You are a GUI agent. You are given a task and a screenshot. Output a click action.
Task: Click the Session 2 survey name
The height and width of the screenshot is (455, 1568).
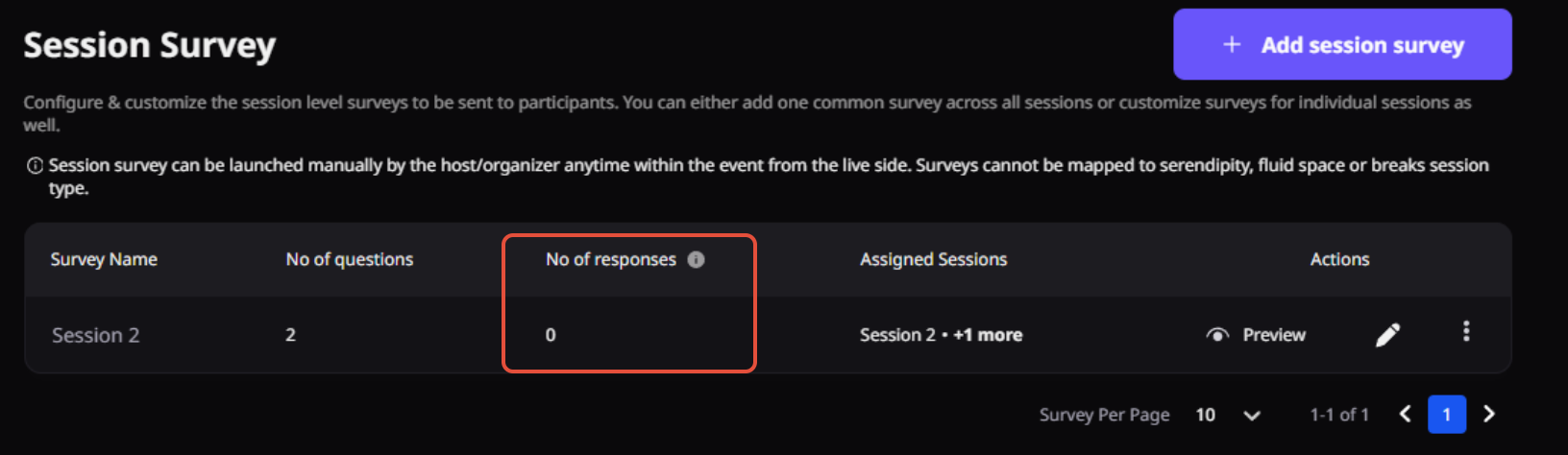95,335
